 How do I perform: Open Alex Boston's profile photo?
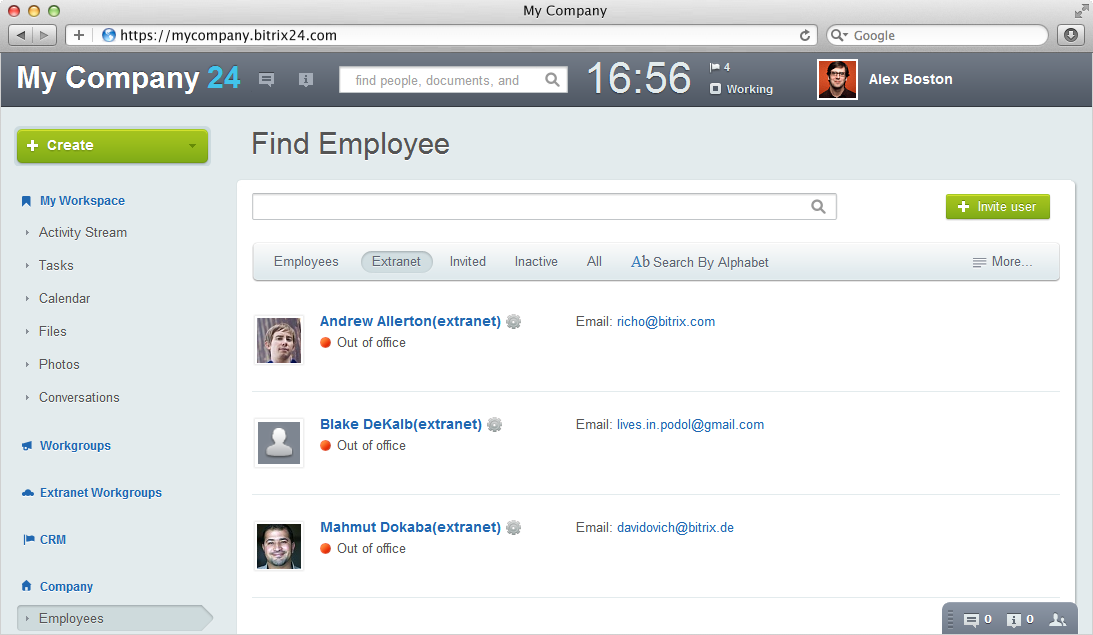click(x=837, y=79)
